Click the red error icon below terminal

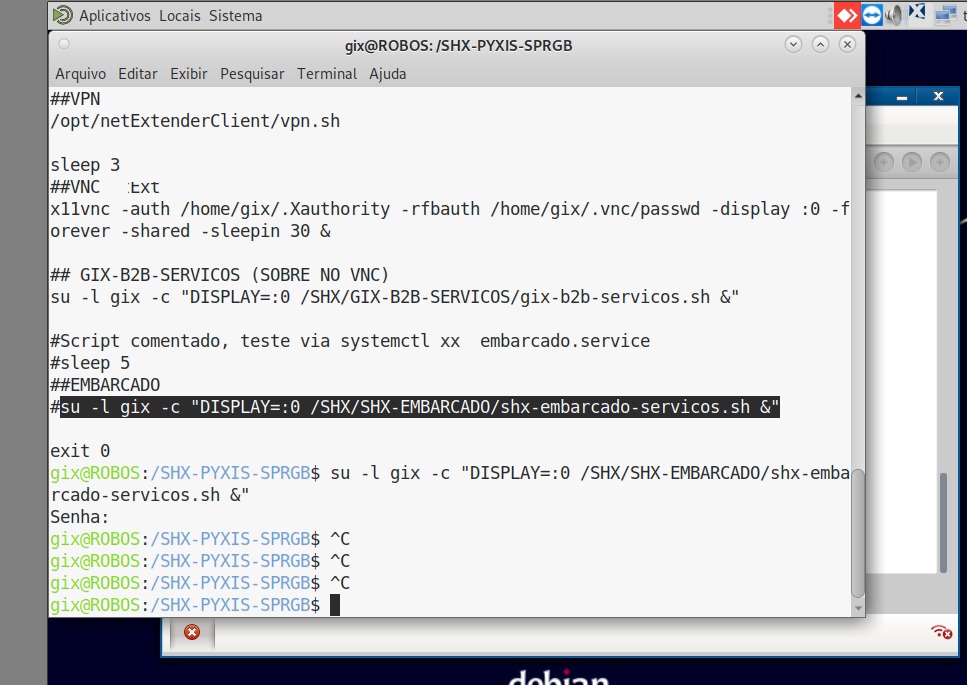192,632
